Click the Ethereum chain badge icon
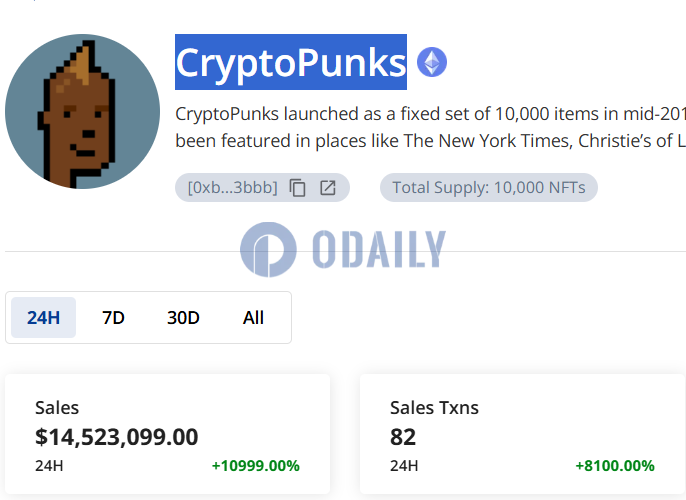Image resolution: width=686 pixels, height=500 pixels. coord(432,62)
